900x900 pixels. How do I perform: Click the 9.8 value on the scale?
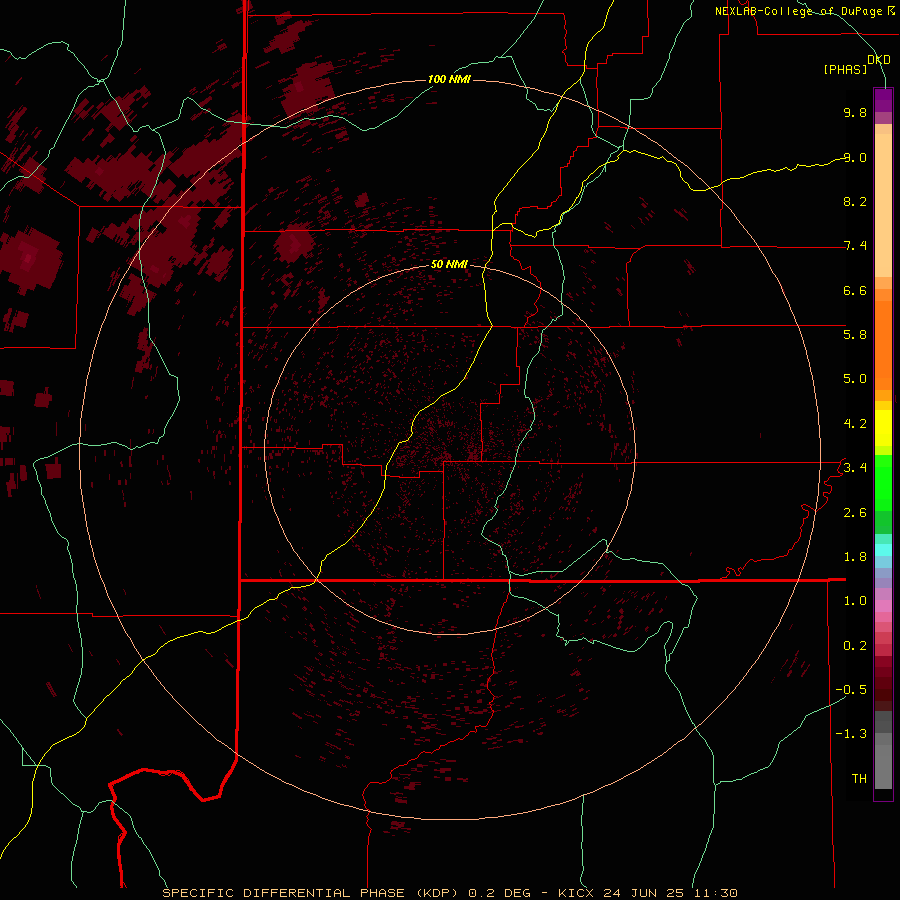click(x=855, y=112)
